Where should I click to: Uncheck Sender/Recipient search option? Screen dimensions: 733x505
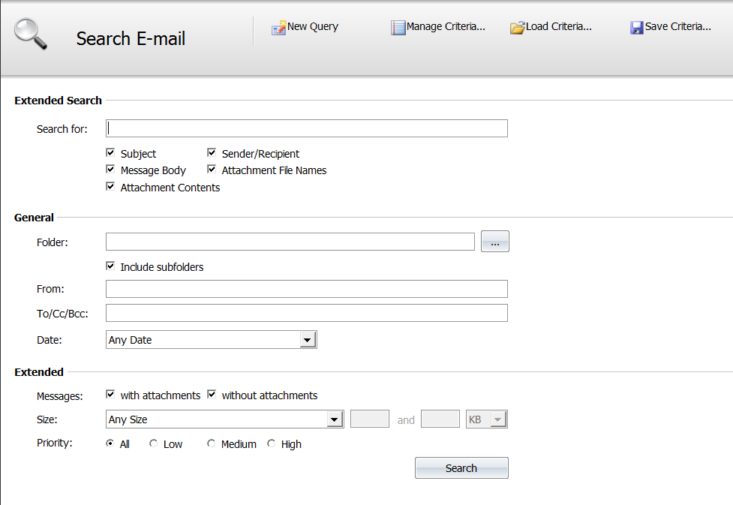211,152
